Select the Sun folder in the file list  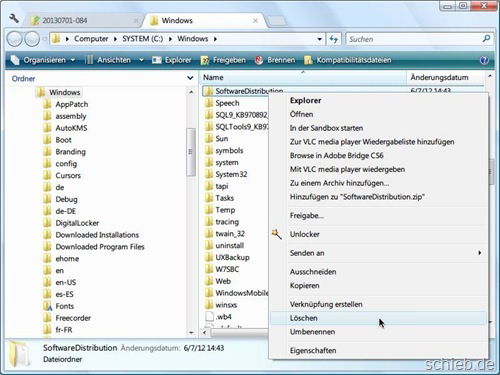[x=217, y=139]
